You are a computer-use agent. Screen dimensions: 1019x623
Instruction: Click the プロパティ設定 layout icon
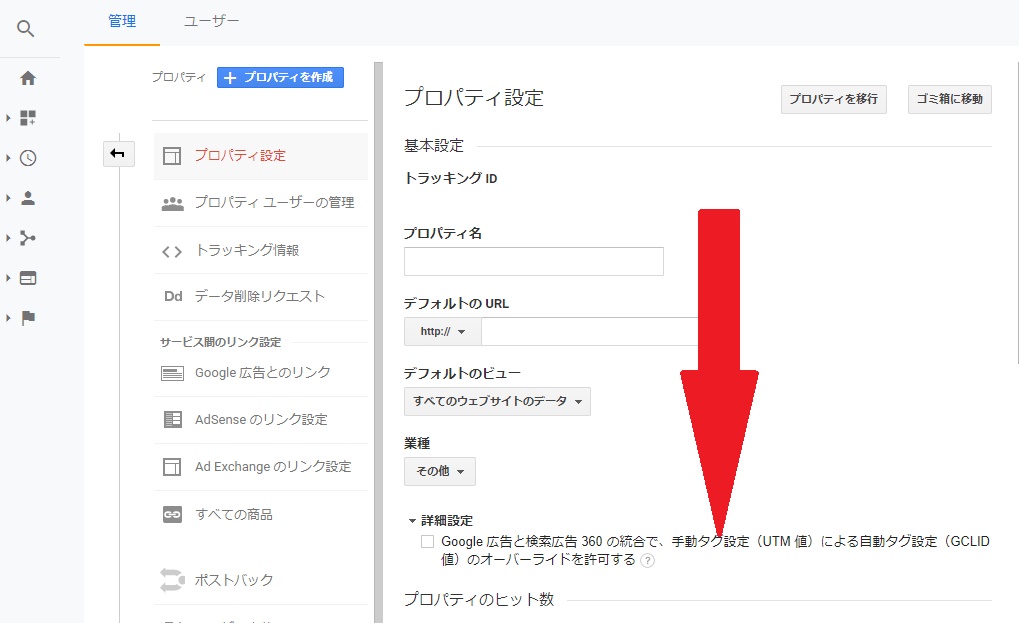point(172,156)
